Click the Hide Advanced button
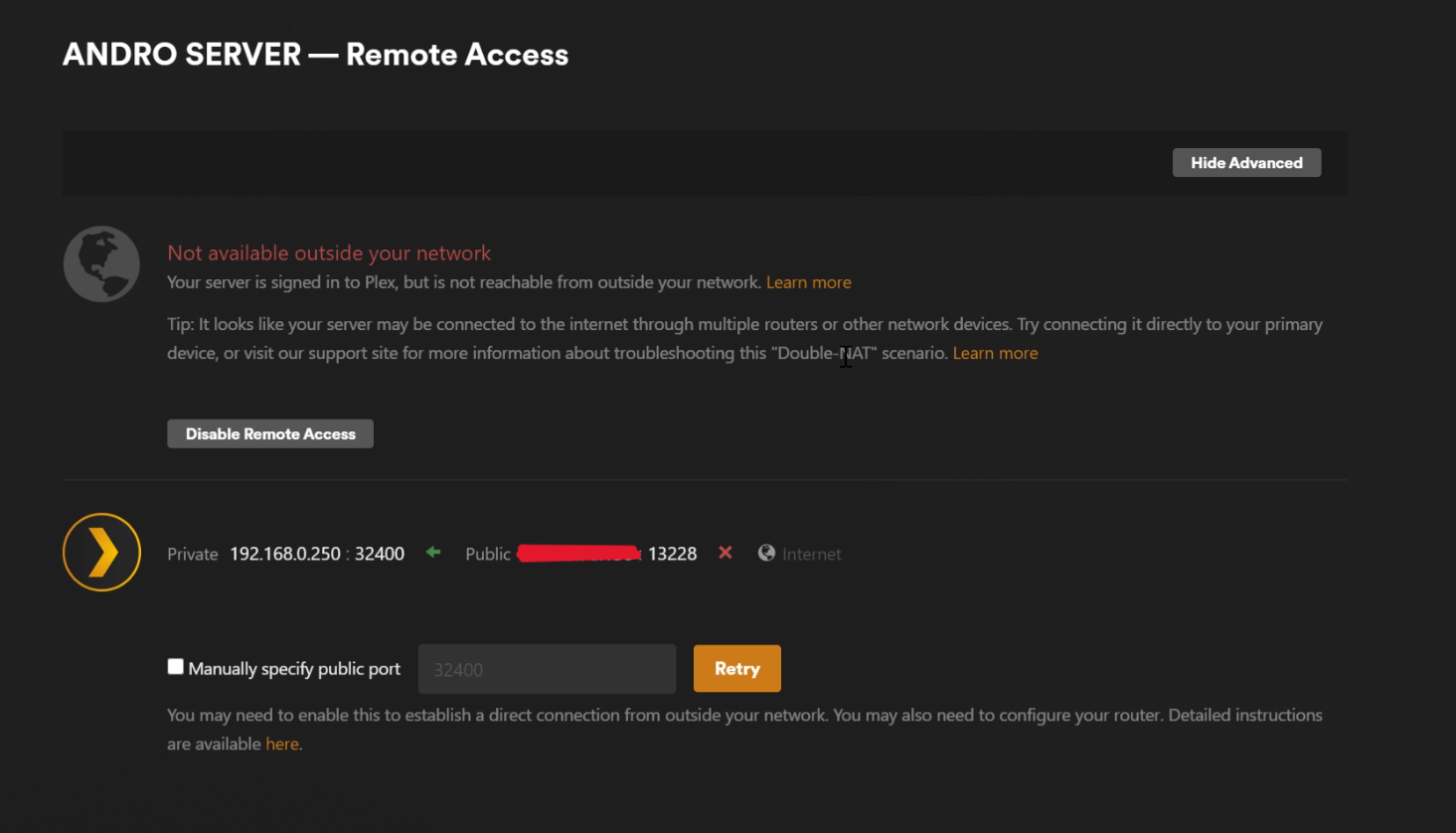 click(1246, 163)
